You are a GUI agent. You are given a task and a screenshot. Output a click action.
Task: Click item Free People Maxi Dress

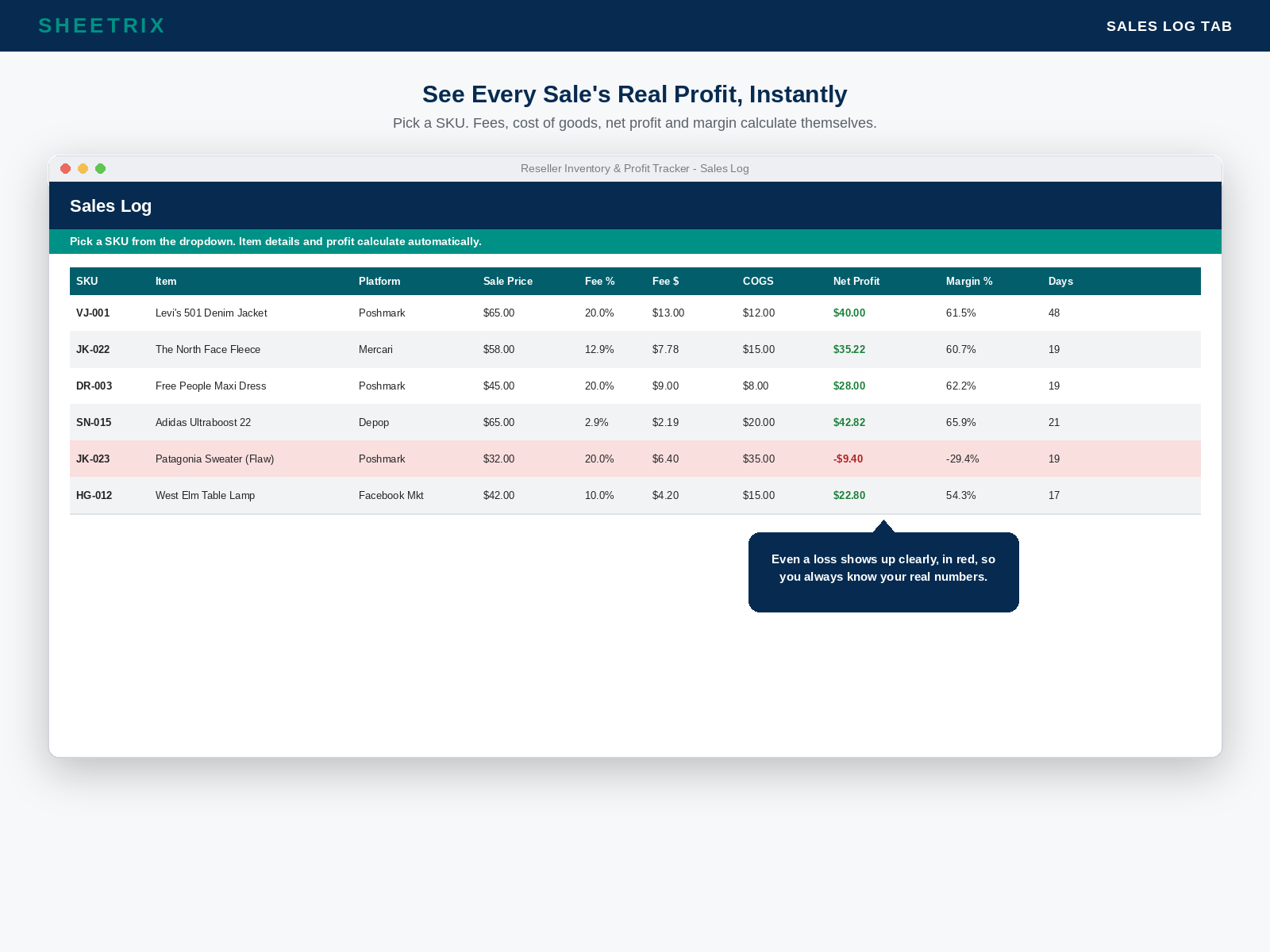tap(211, 386)
